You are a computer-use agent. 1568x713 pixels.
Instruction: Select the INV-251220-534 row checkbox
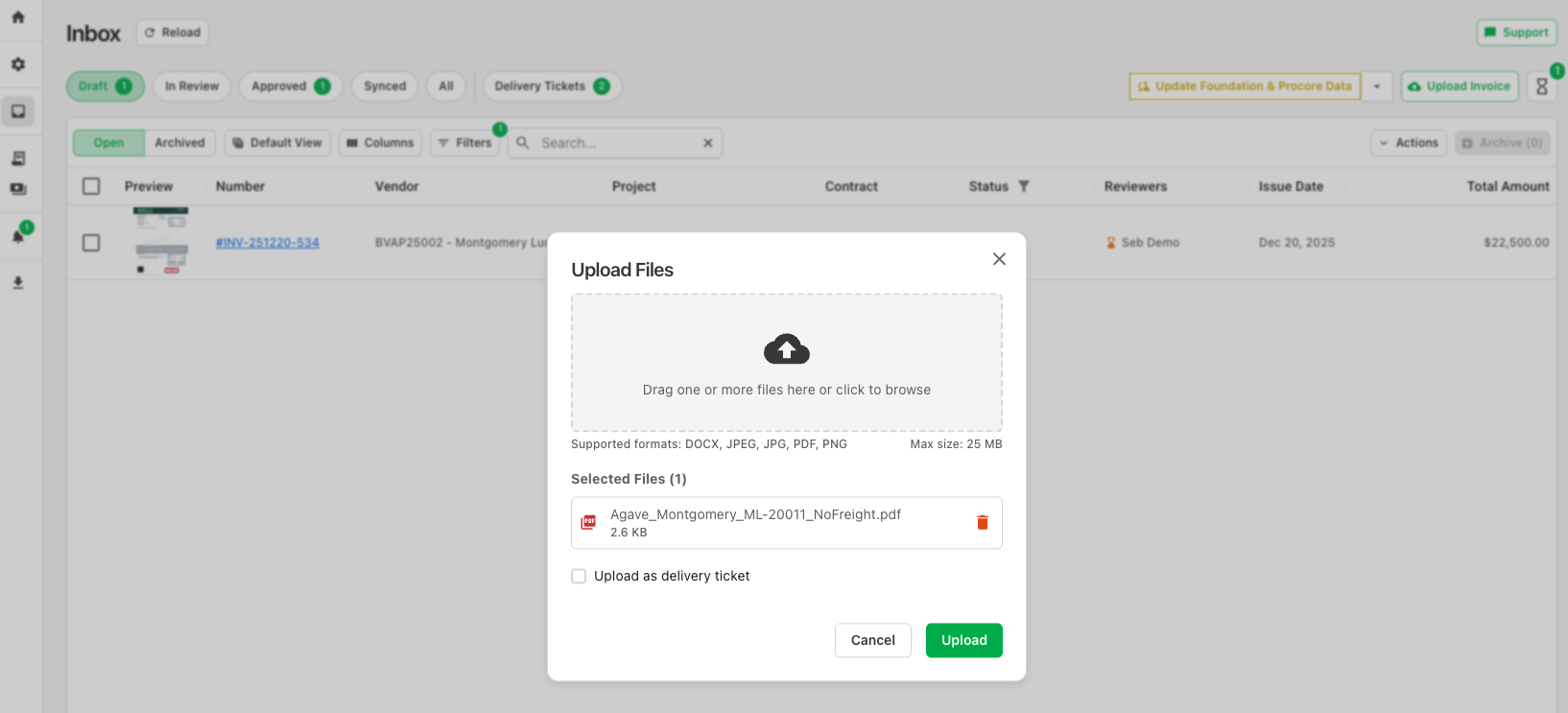click(91, 243)
